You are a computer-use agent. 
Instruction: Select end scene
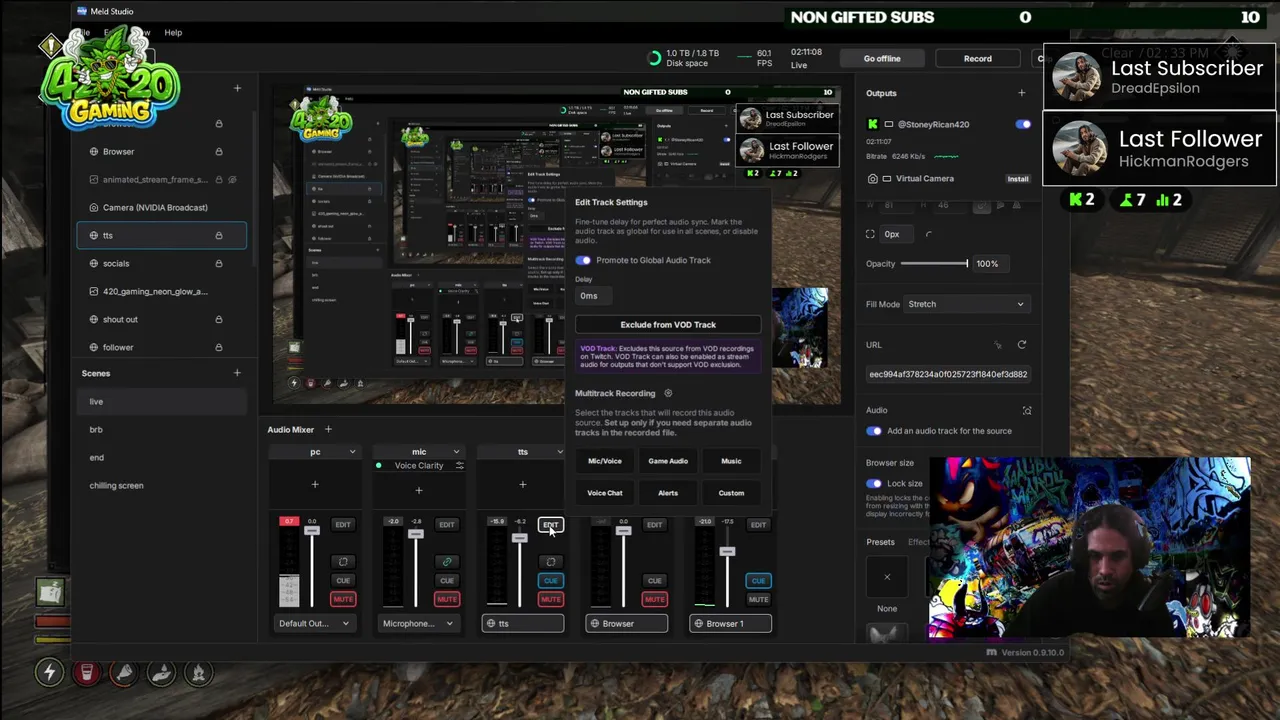[x=162, y=458]
